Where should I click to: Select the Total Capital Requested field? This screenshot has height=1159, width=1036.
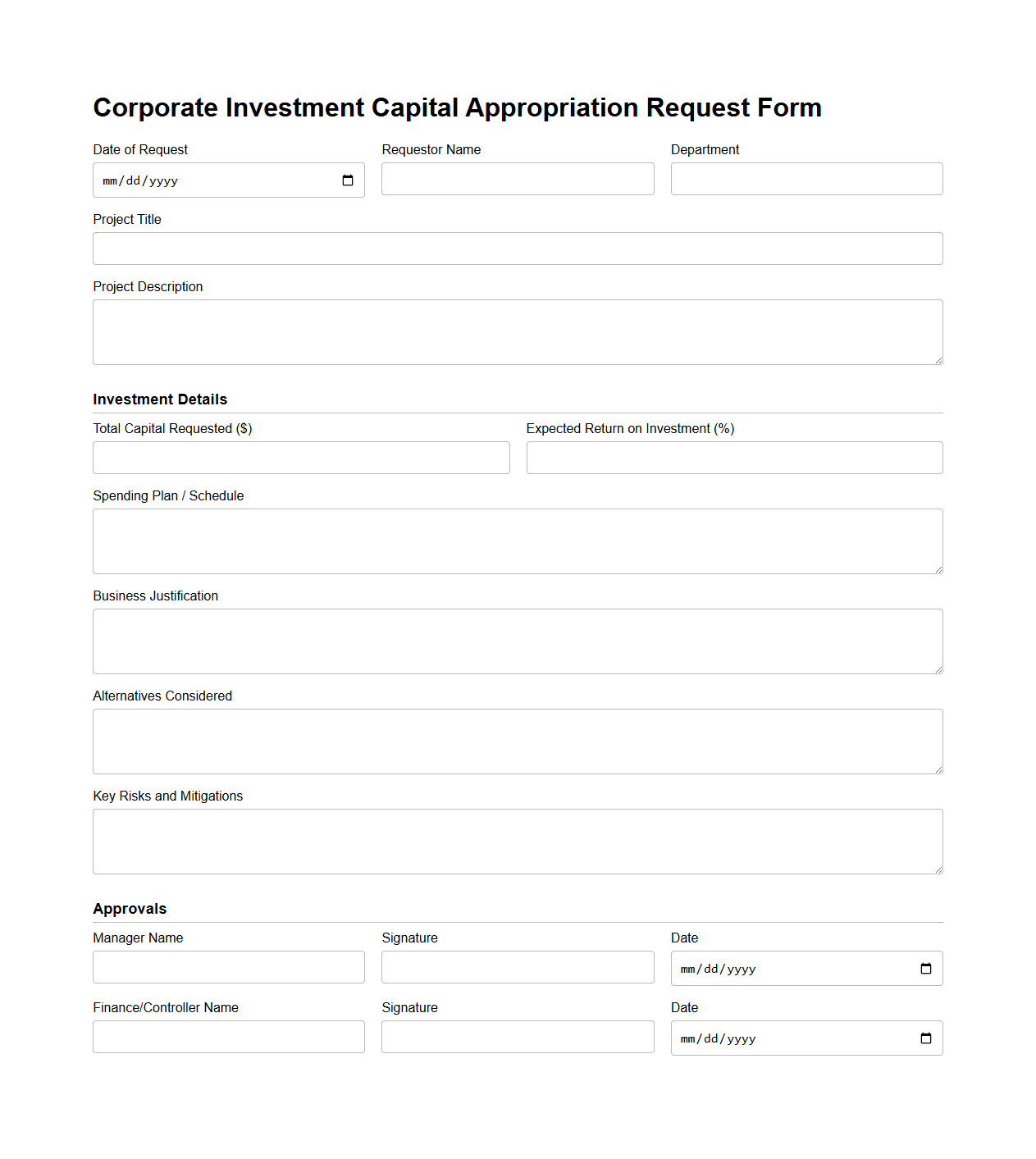click(x=301, y=458)
